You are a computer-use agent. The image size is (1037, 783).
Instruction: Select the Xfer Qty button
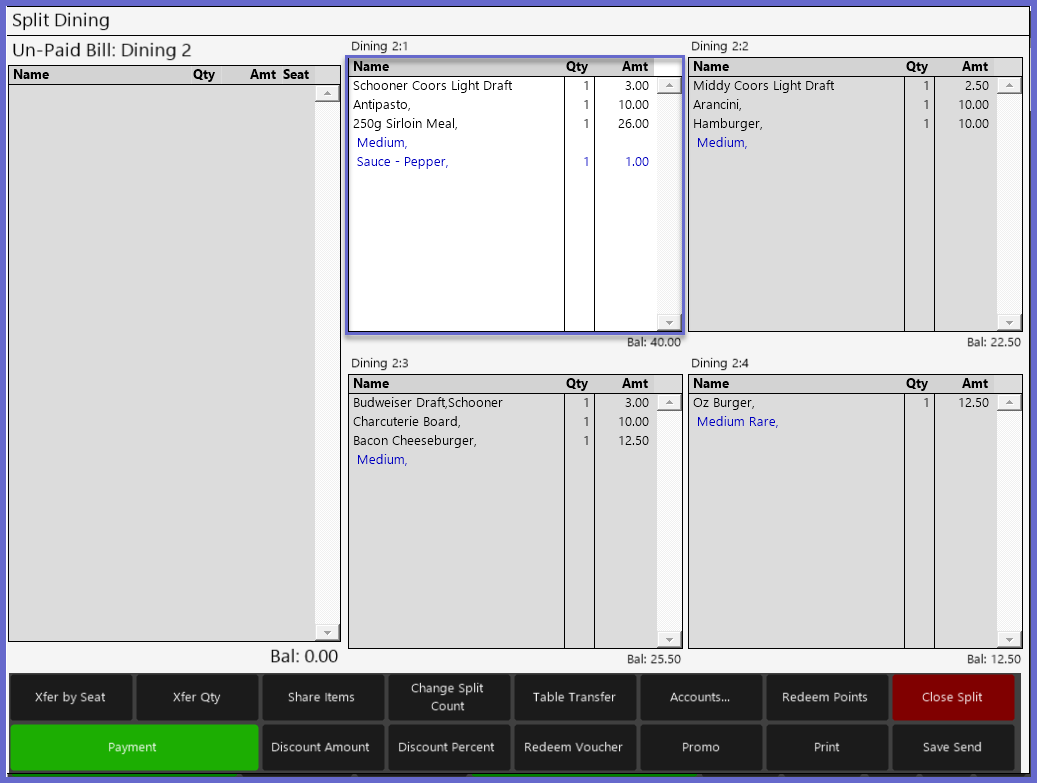tap(197, 697)
